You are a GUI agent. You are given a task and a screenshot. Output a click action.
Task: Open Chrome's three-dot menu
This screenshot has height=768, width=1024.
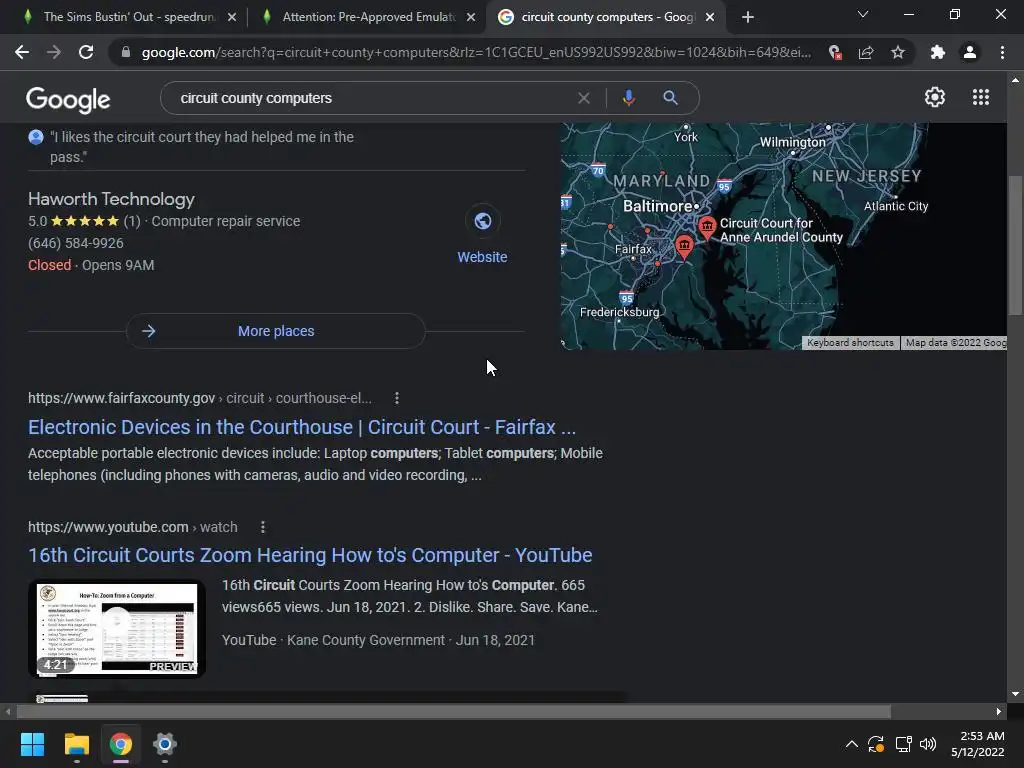tap(1002, 52)
